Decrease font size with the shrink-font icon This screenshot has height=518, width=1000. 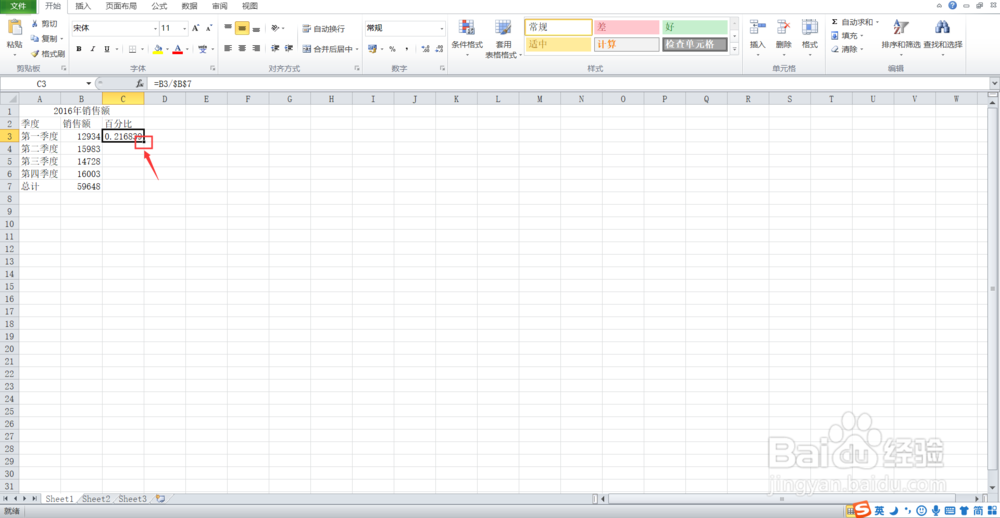209,29
